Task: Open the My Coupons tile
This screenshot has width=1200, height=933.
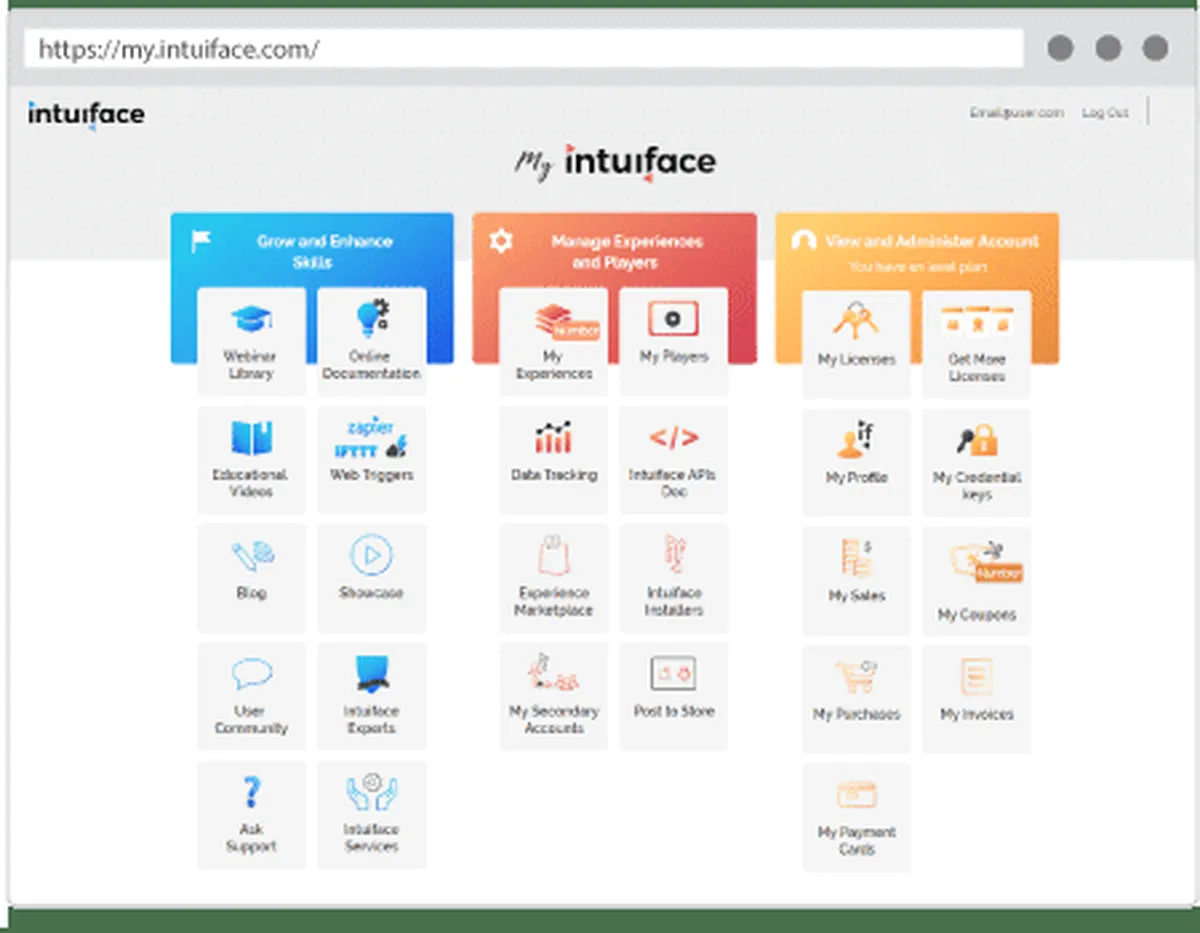Action: 976,581
